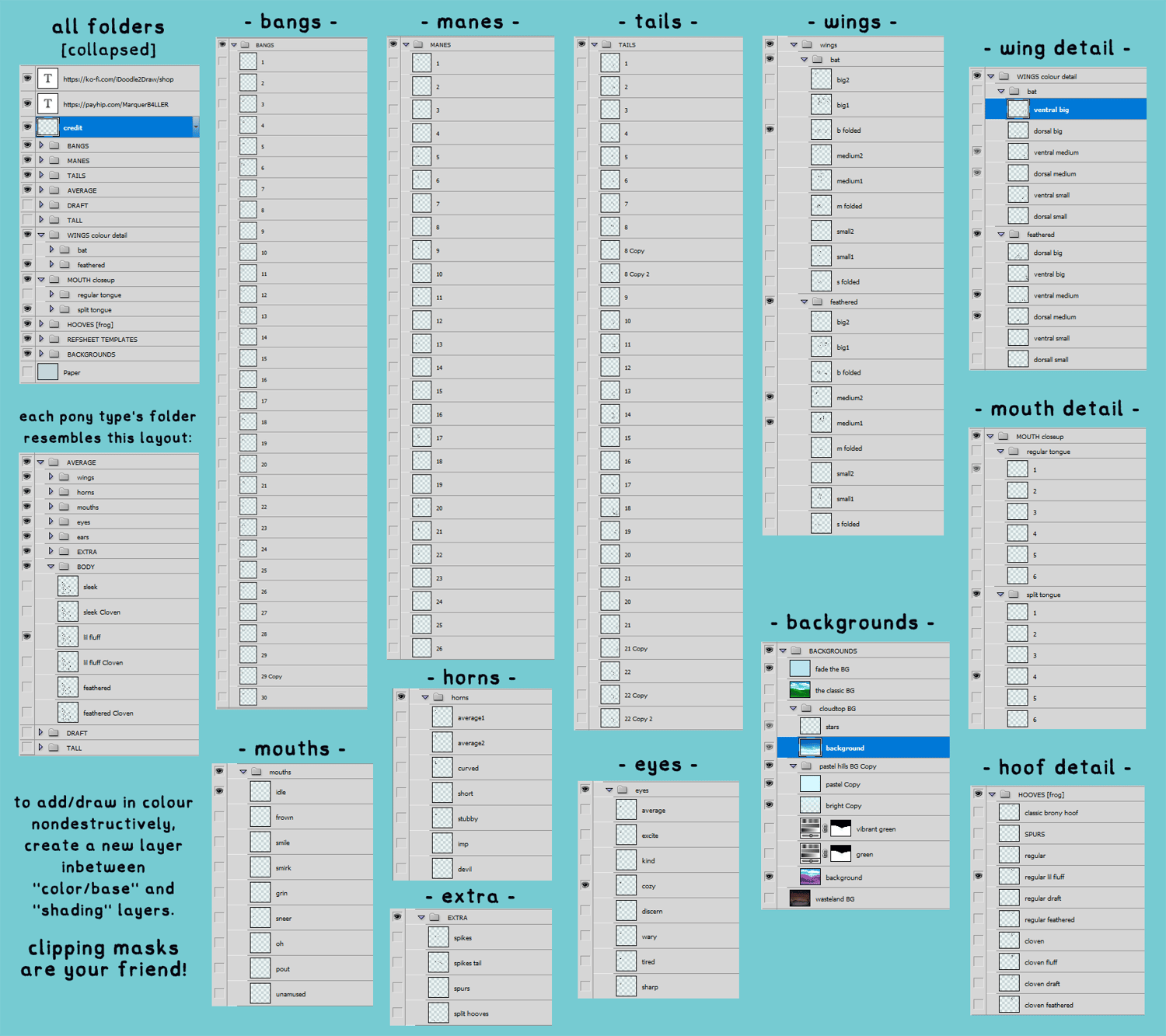This screenshot has width=1166, height=1036.
Task: Collapse the regular tongue group in mouth detail
Action: (1000, 452)
